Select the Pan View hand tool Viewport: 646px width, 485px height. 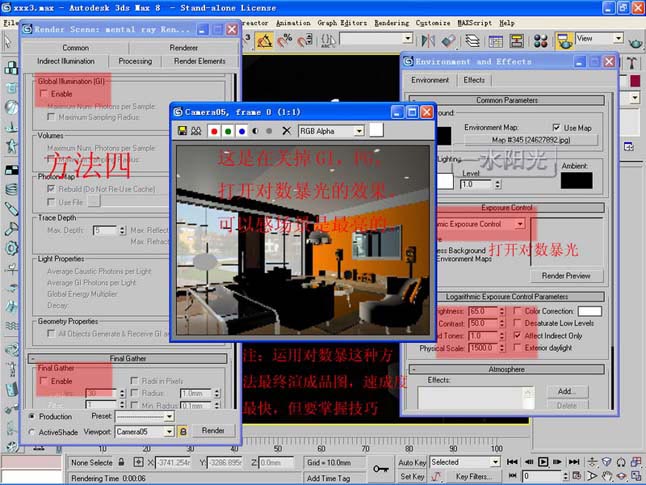pos(606,476)
